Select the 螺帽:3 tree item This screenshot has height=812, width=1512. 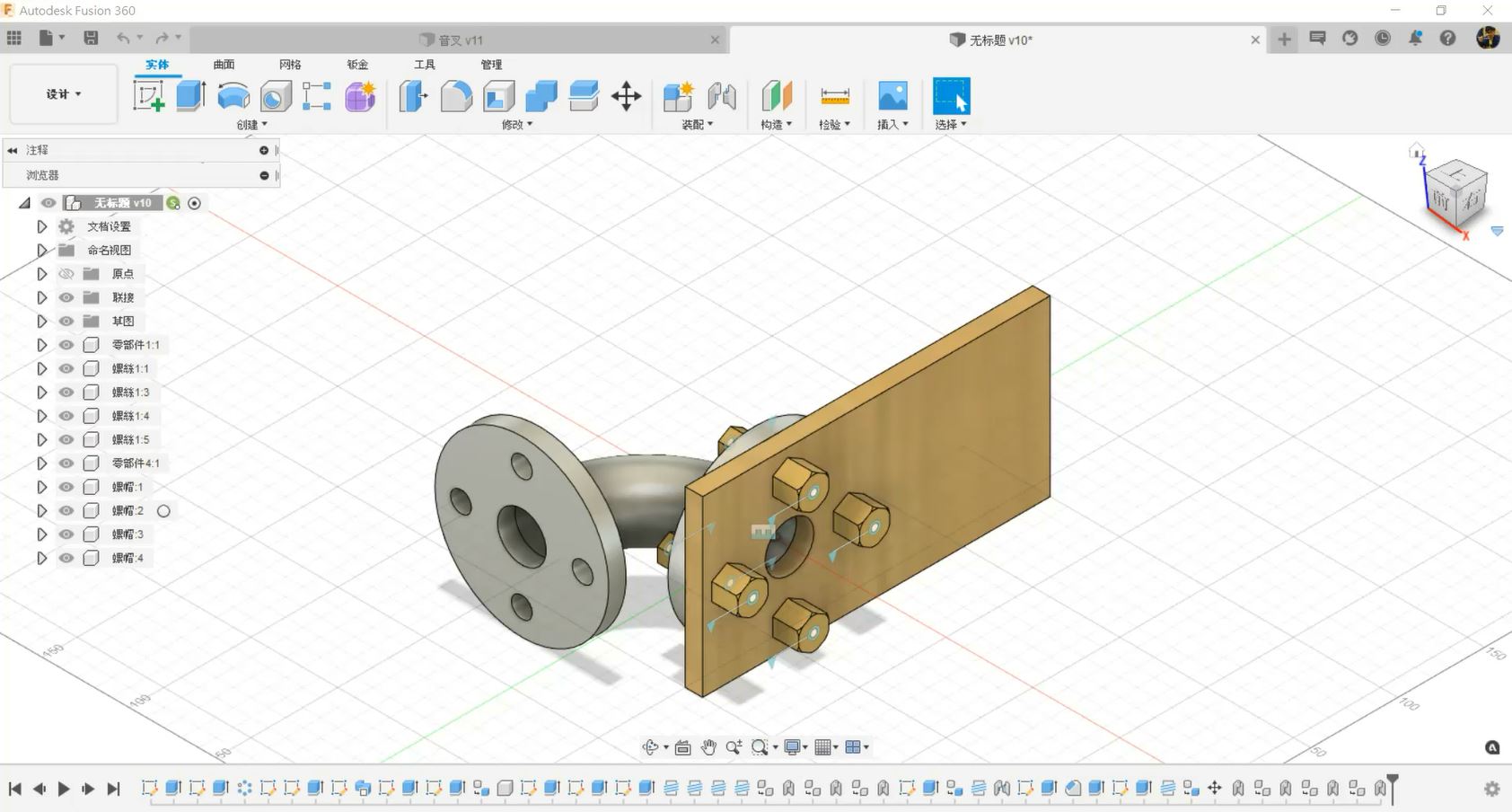127,534
